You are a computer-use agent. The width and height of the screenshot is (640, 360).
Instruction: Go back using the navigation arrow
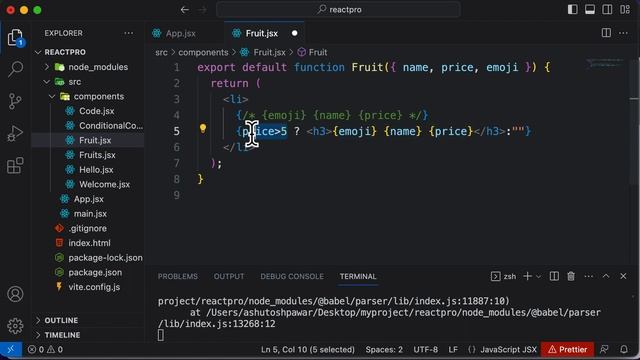[184, 9]
